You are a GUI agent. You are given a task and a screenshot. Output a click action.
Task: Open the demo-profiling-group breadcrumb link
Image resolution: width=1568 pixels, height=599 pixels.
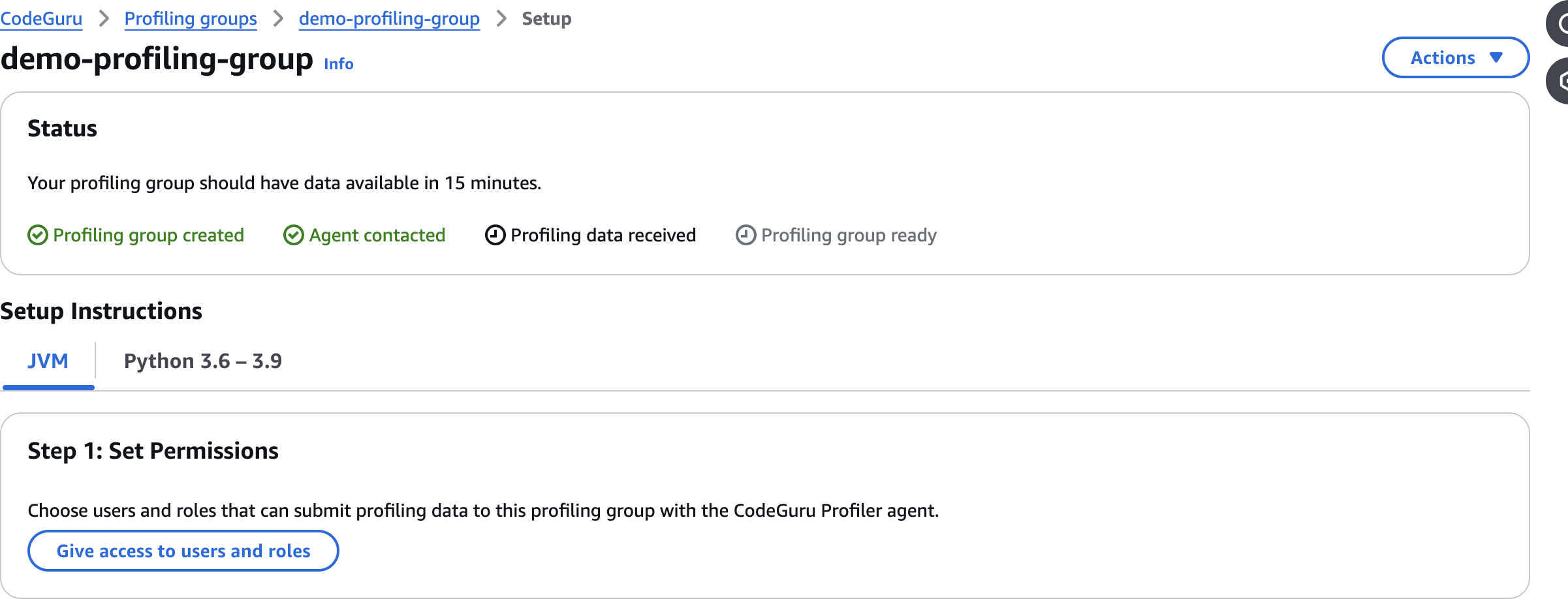coord(389,19)
